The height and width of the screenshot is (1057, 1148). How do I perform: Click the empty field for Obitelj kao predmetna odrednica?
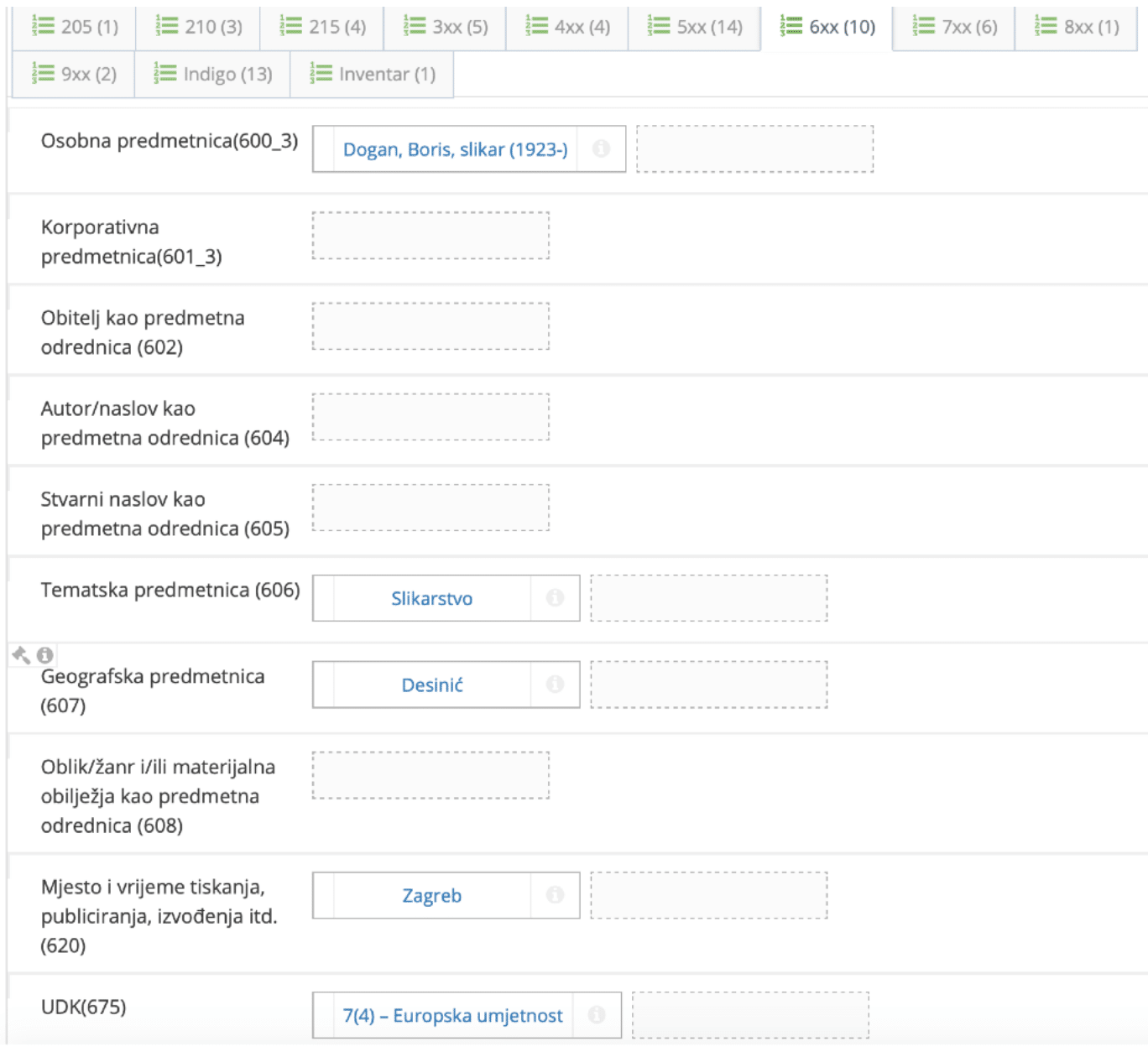[430, 325]
